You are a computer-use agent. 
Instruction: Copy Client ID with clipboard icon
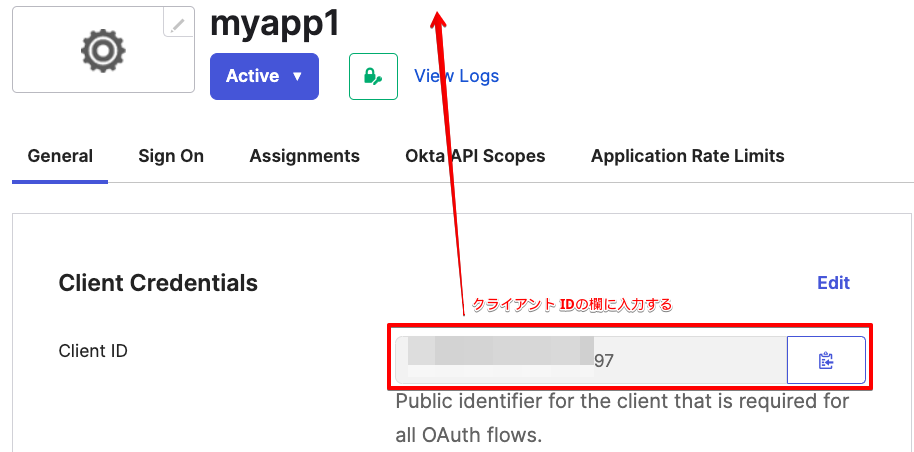tap(826, 360)
